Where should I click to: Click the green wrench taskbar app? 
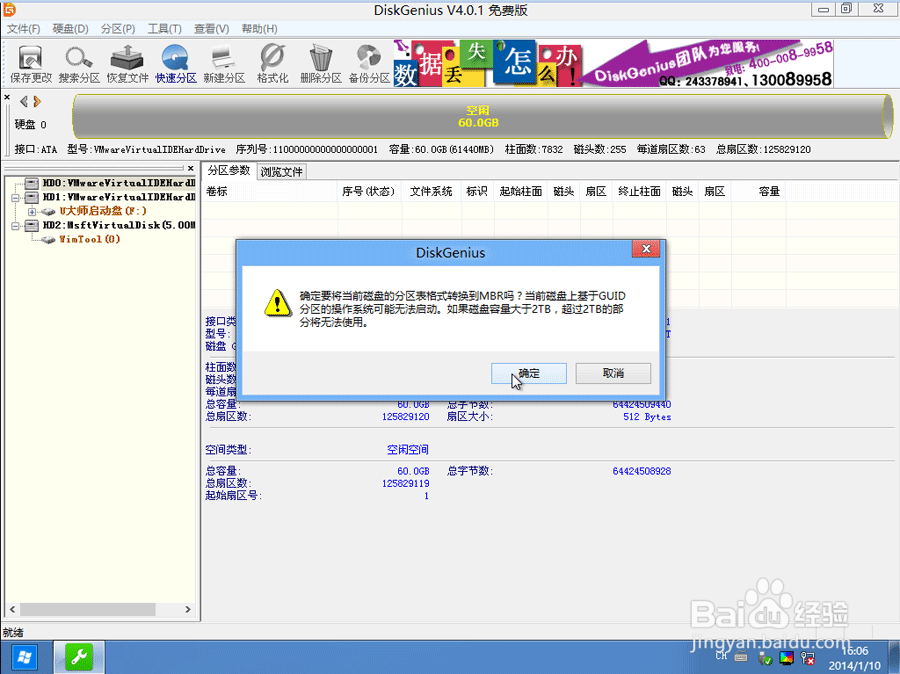click(79, 657)
